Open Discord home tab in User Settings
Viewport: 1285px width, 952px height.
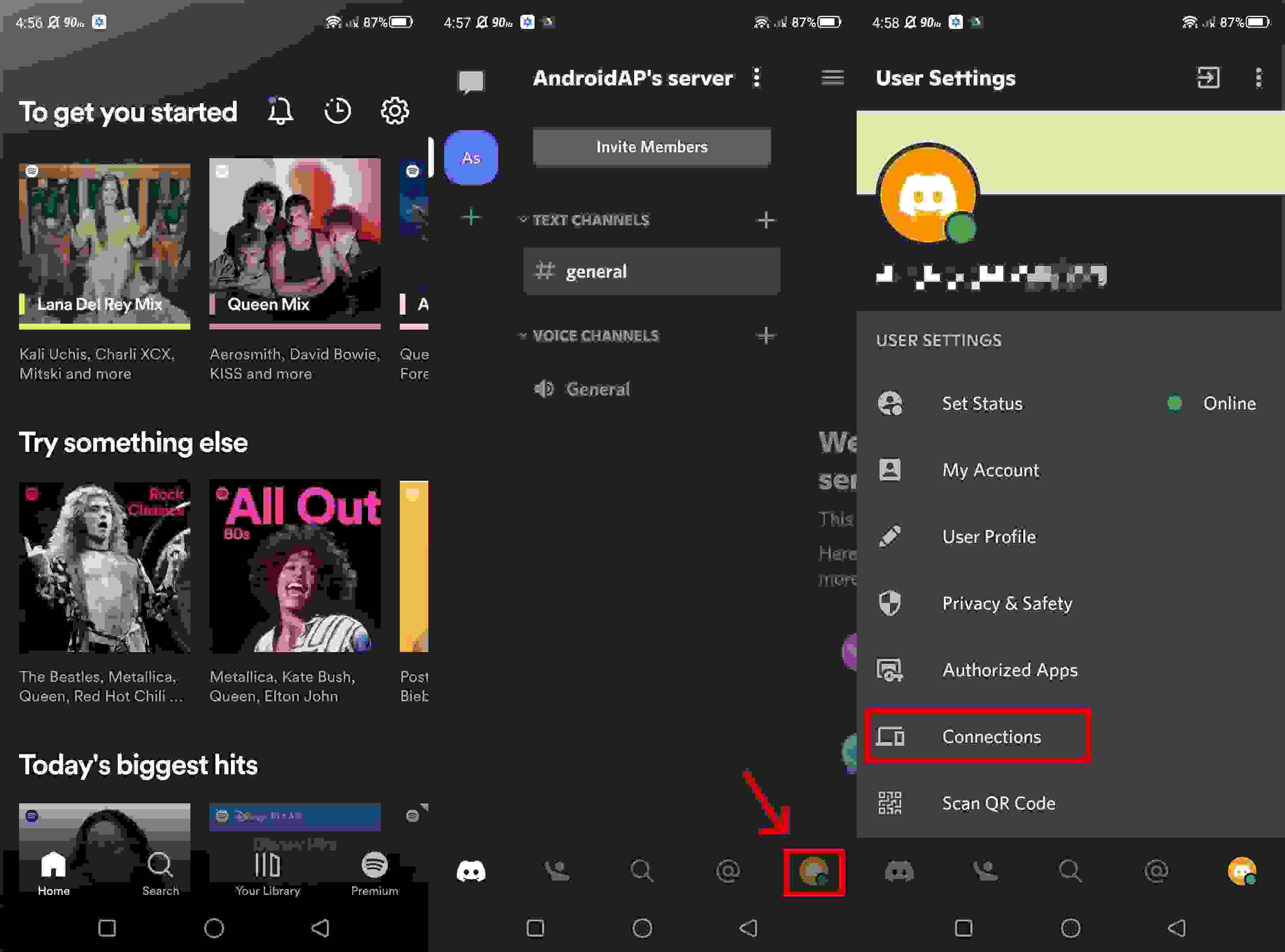(899, 871)
